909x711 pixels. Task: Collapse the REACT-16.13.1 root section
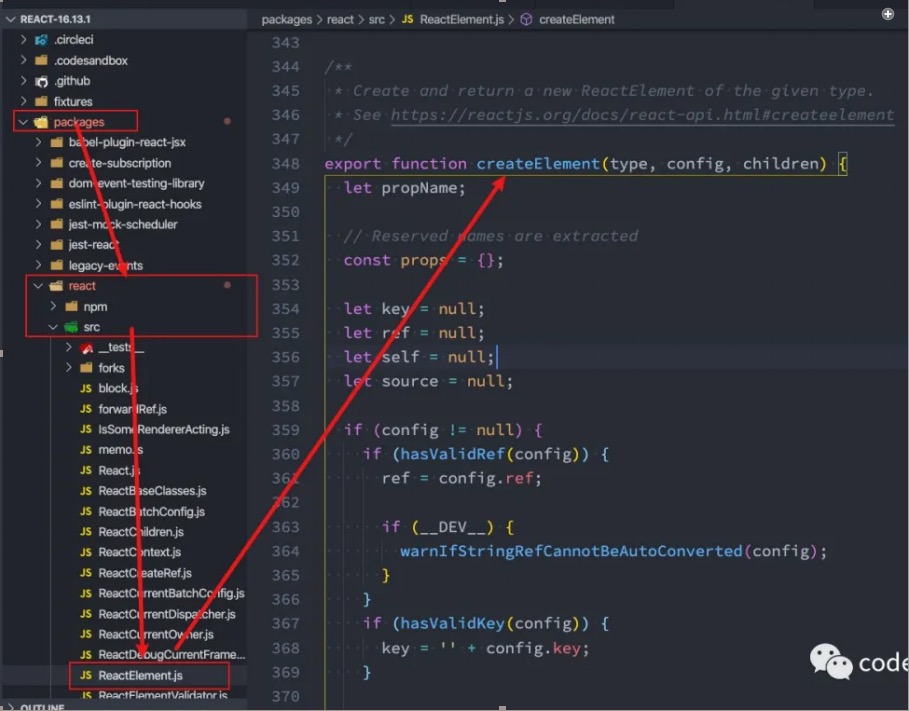(10, 19)
